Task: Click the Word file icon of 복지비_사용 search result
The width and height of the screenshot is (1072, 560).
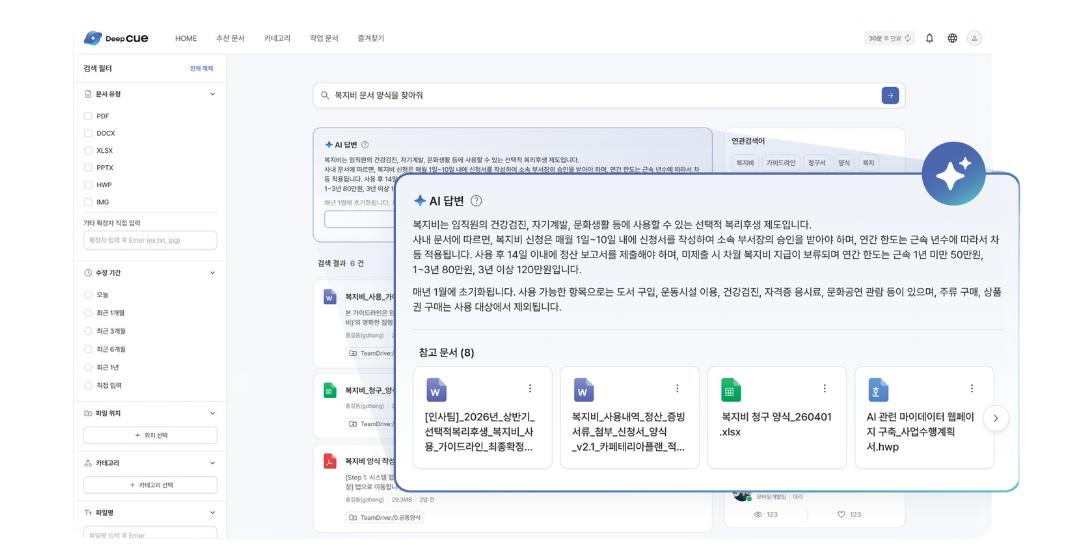Action: pos(330,297)
